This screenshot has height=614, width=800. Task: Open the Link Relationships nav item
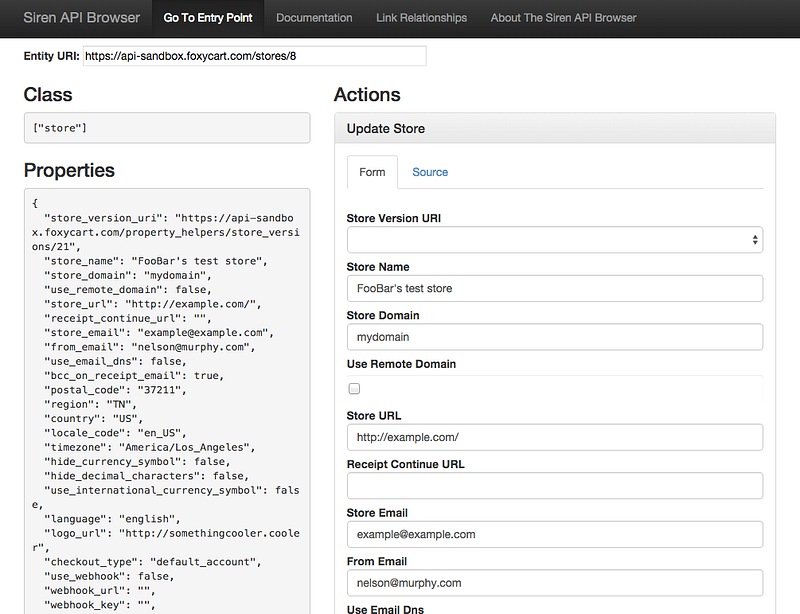[x=421, y=18]
